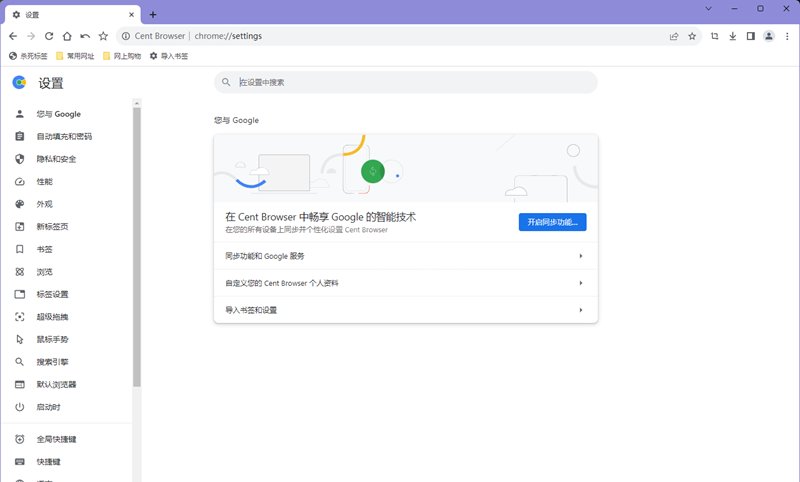The width and height of the screenshot is (800, 482).
Task: Open the 启动时 sidebar entry
Action: click(66, 407)
